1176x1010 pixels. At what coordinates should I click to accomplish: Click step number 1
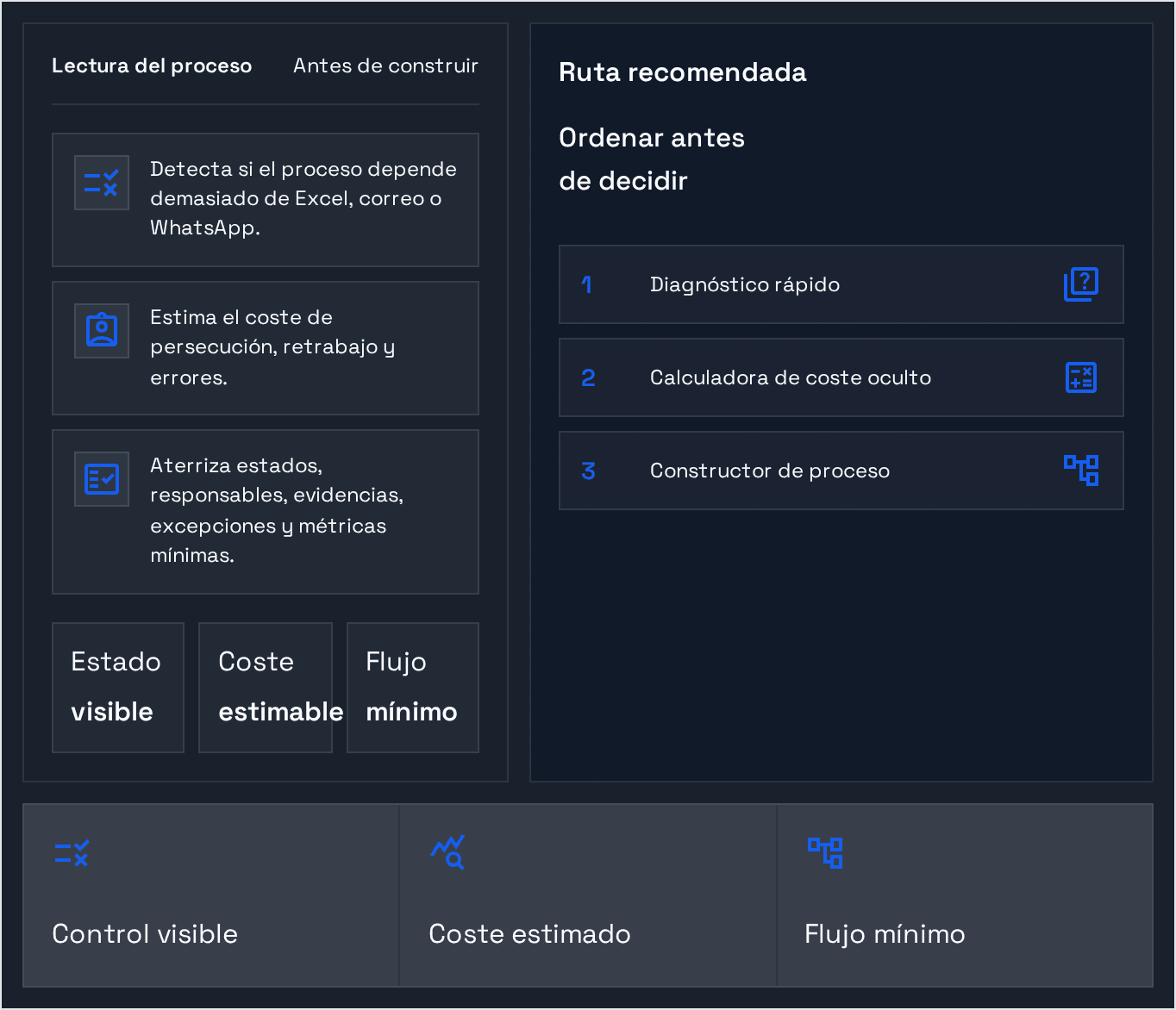[x=587, y=284]
